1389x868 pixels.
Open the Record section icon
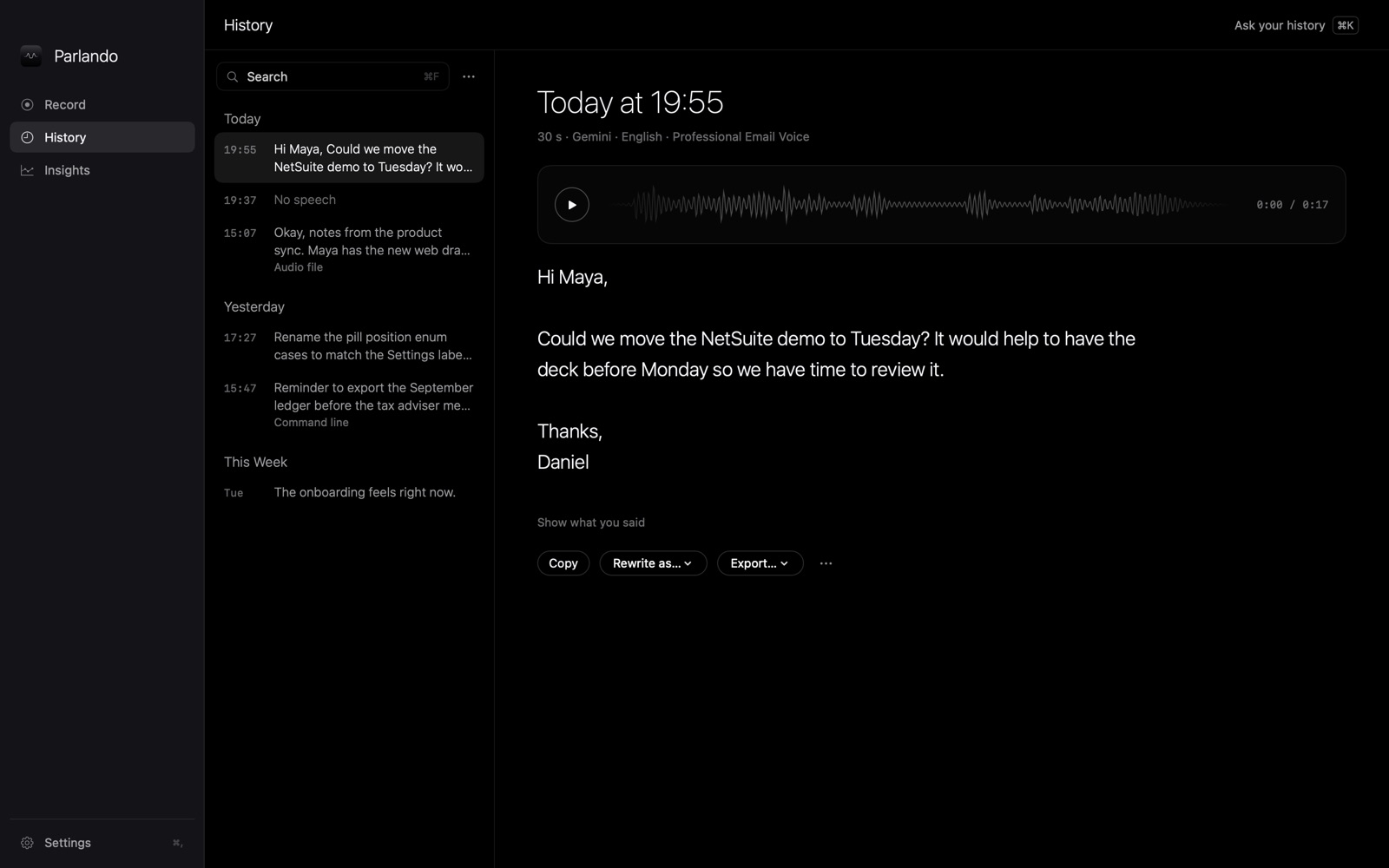pos(28,105)
